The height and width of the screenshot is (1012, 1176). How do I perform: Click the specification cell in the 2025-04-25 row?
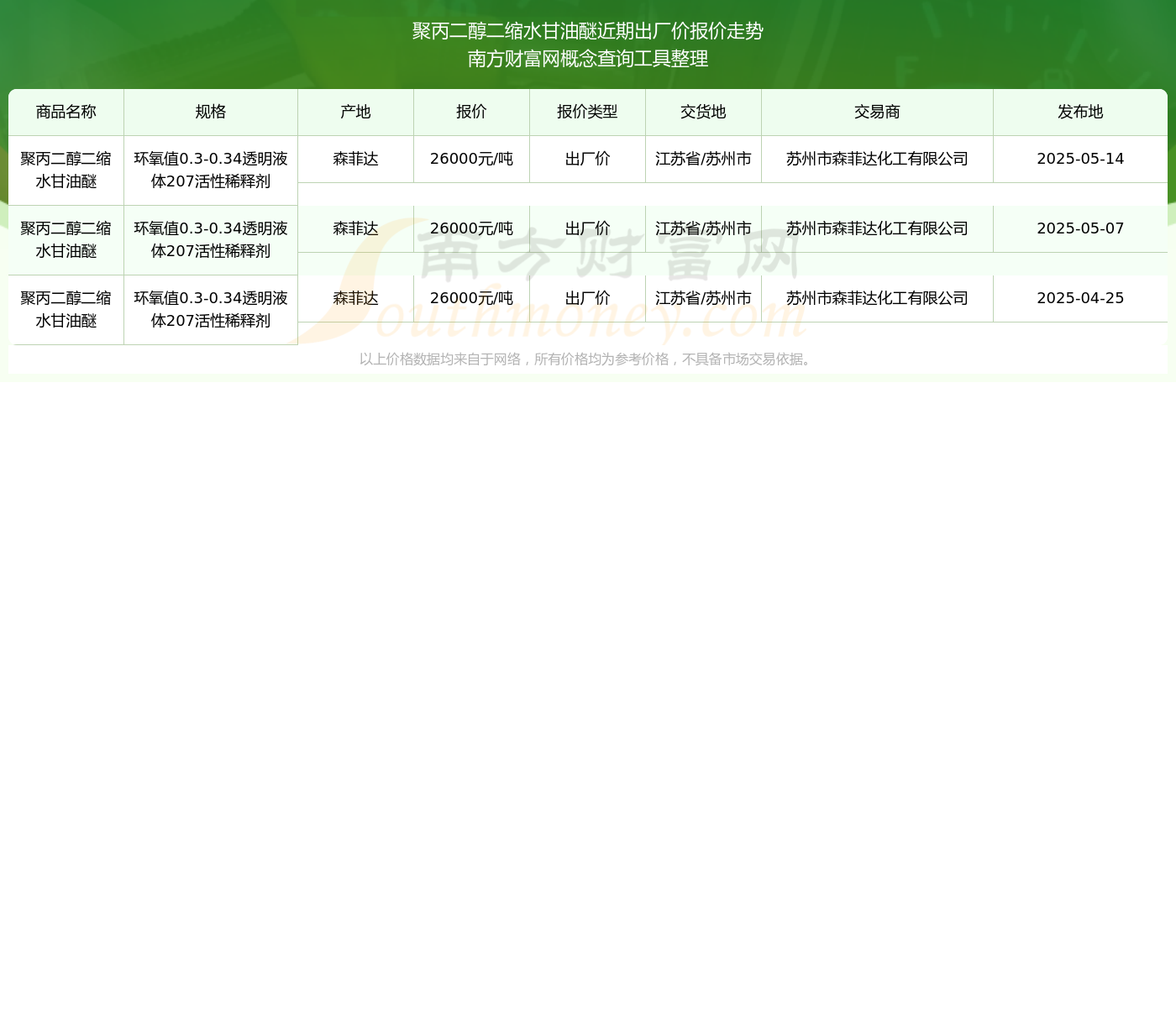click(x=211, y=310)
